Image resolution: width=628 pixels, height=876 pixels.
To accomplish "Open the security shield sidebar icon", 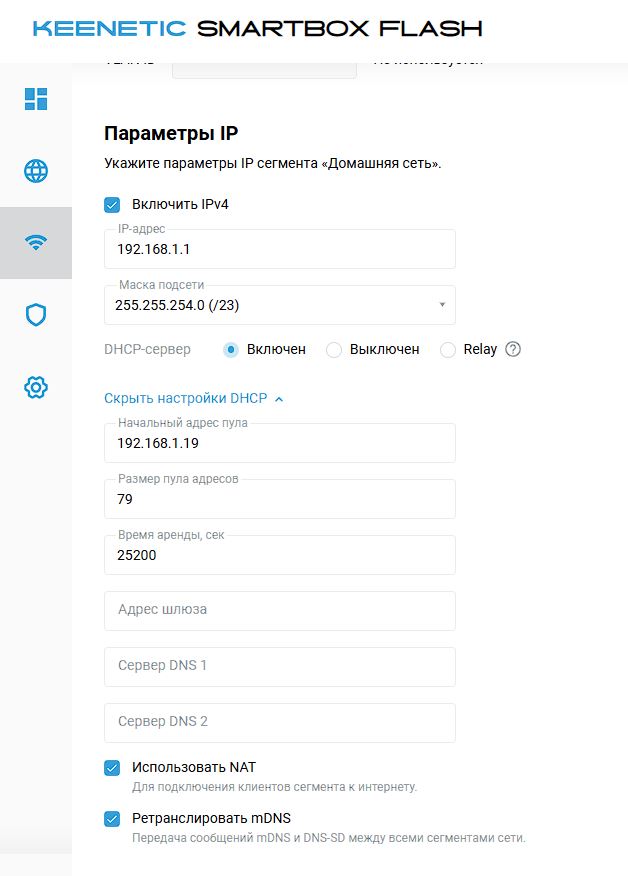I will (36, 315).
